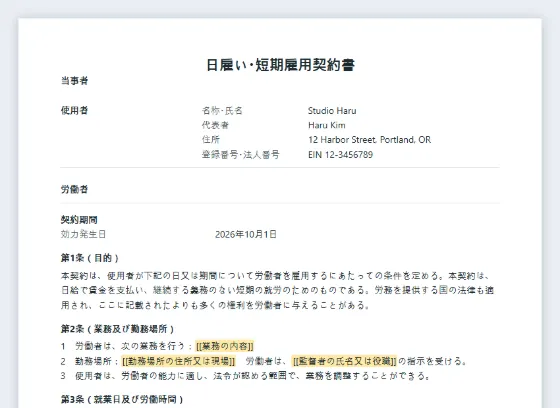The width and height of the screenshot is (560, 408).
Task: Click the 第1条（目的）heading
Action: [90, 258]
